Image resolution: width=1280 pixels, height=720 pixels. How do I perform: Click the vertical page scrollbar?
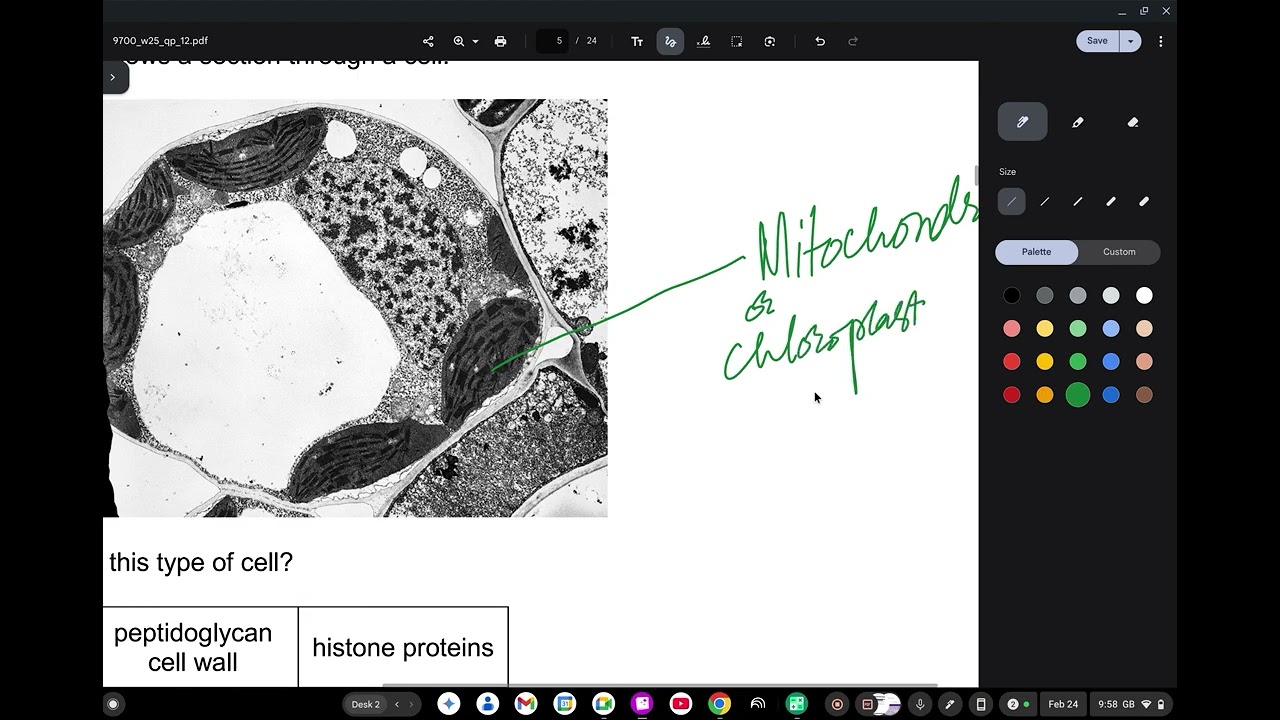[x=975, y=175]
